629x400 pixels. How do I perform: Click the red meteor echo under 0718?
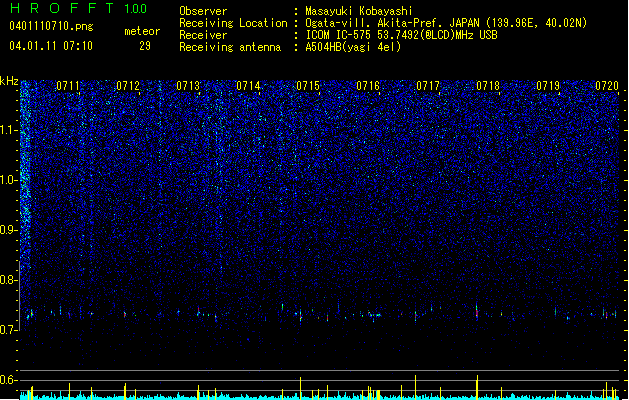point(477,313)
